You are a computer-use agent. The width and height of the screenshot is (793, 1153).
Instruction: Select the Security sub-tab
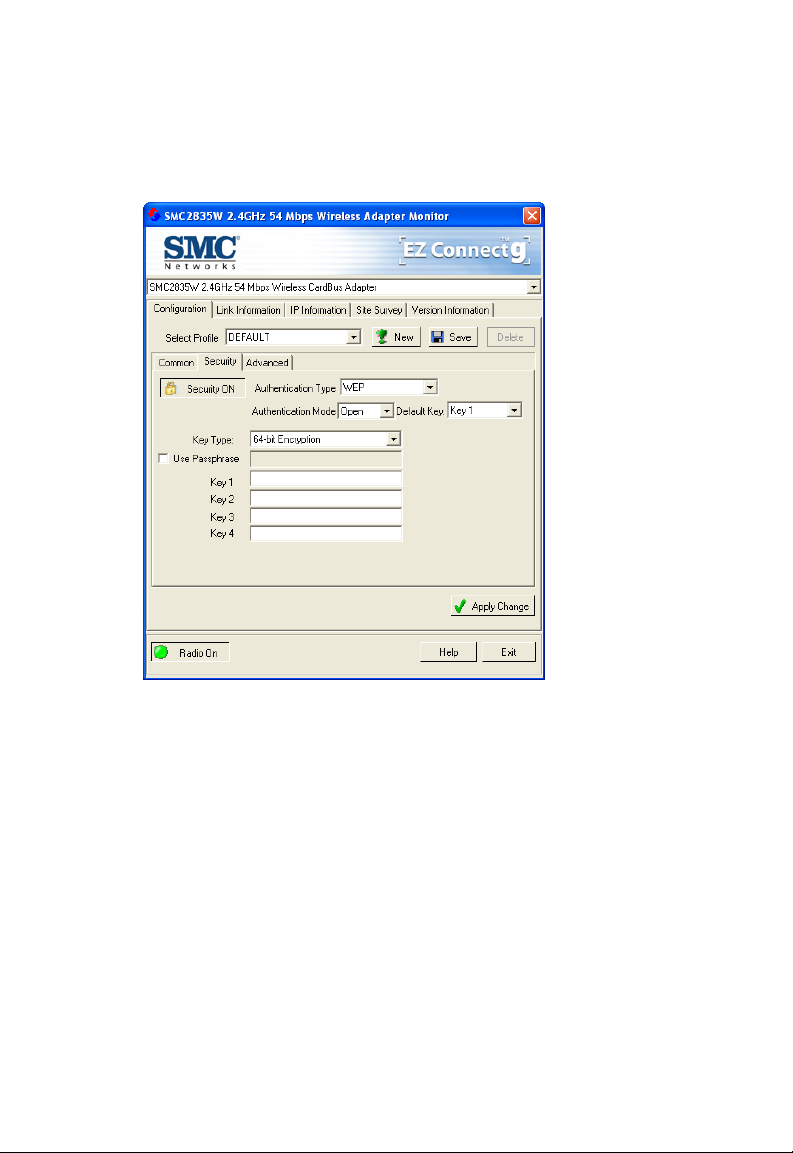(x=220, y=361)
